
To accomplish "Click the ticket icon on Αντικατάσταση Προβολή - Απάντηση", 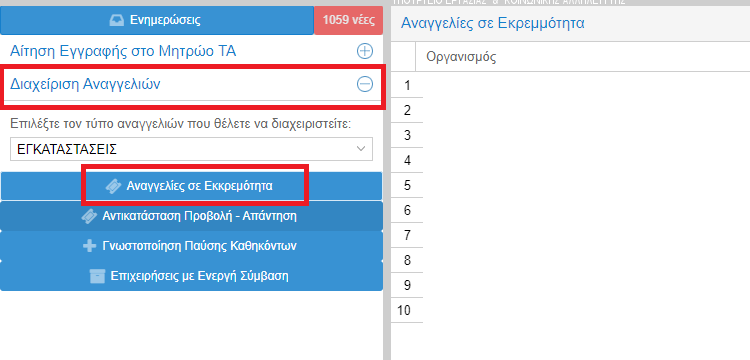I will [x=89, y=216].
